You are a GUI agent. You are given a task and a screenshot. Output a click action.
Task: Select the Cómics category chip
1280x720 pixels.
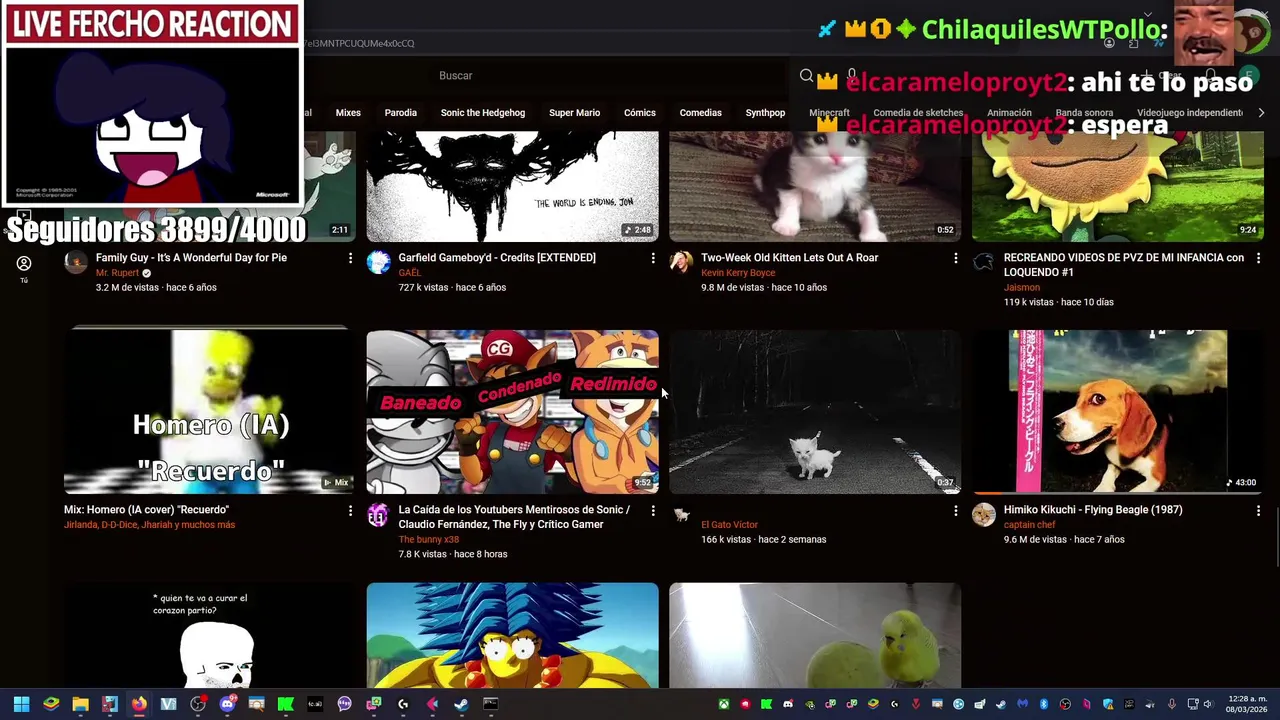[x=640, y=113]
